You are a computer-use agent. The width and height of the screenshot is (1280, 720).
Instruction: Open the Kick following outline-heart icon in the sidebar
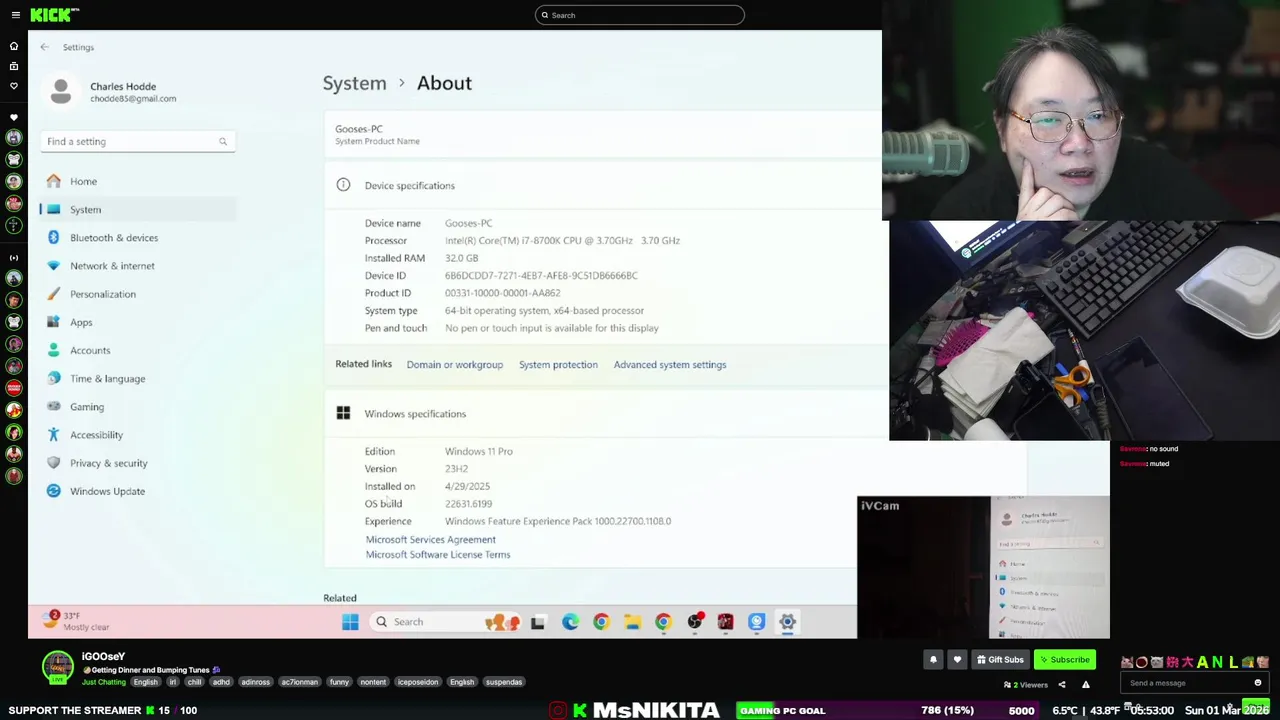[x=14, y=86]
